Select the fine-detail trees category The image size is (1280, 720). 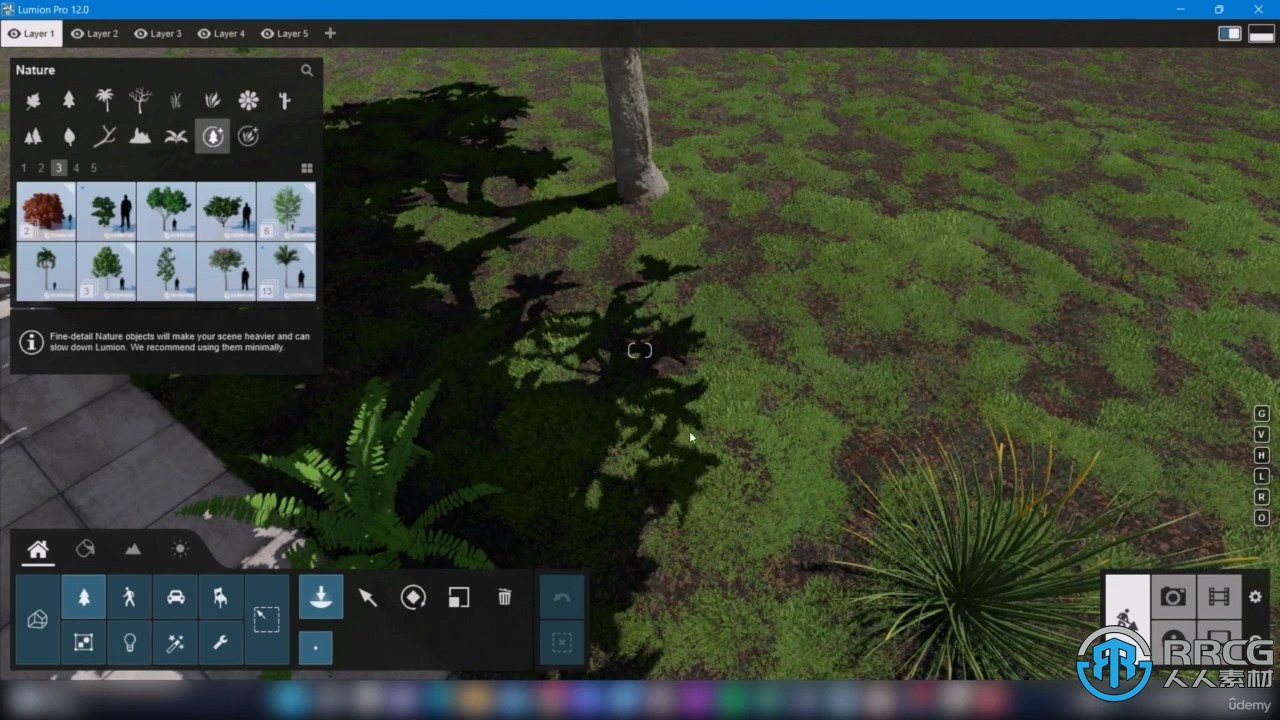coord(212,136)
